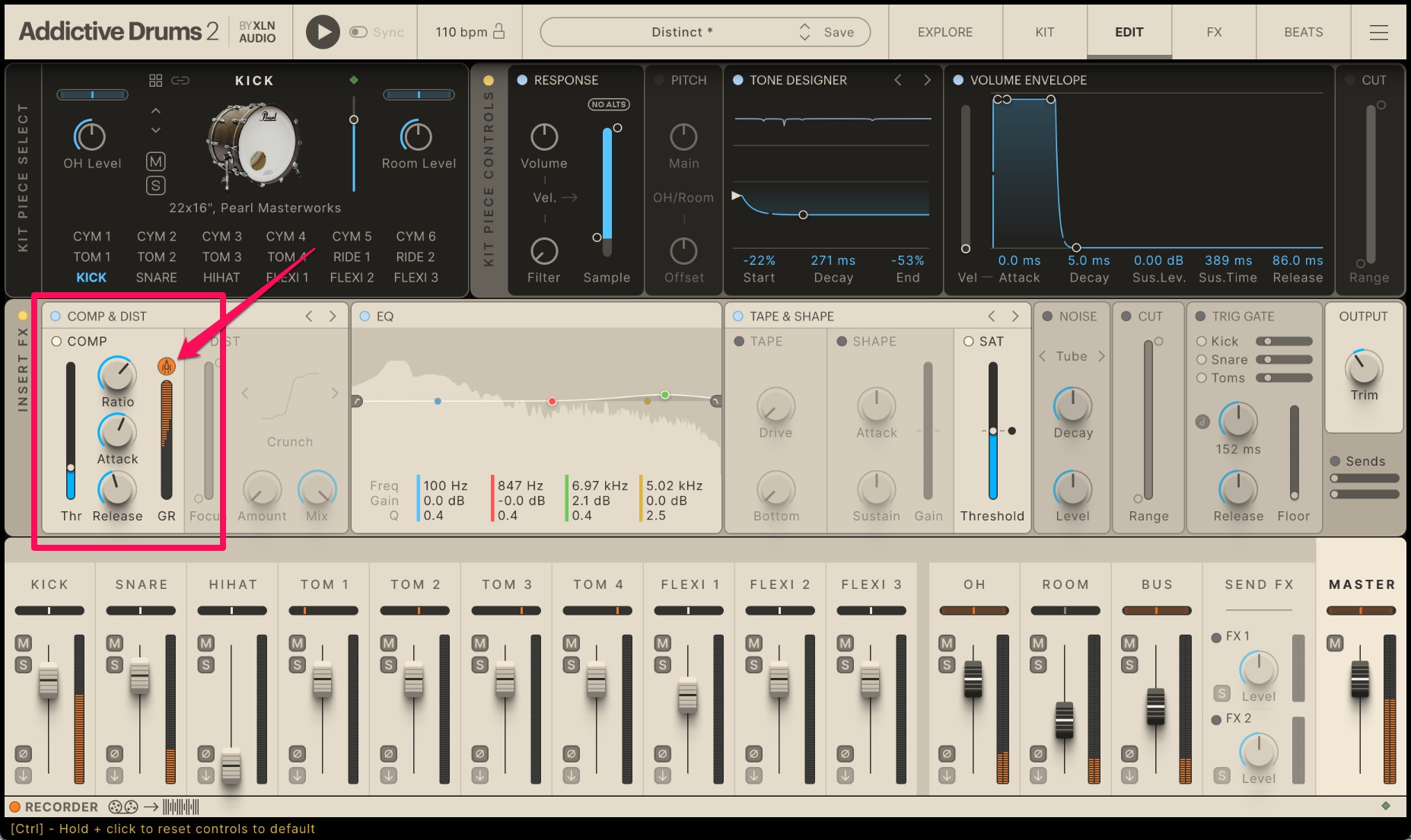Image resolution: width=1411 pixels, height=840 pixels.
Task: Adjust the compressor Thr slider
Action: (x=71, y=468)
